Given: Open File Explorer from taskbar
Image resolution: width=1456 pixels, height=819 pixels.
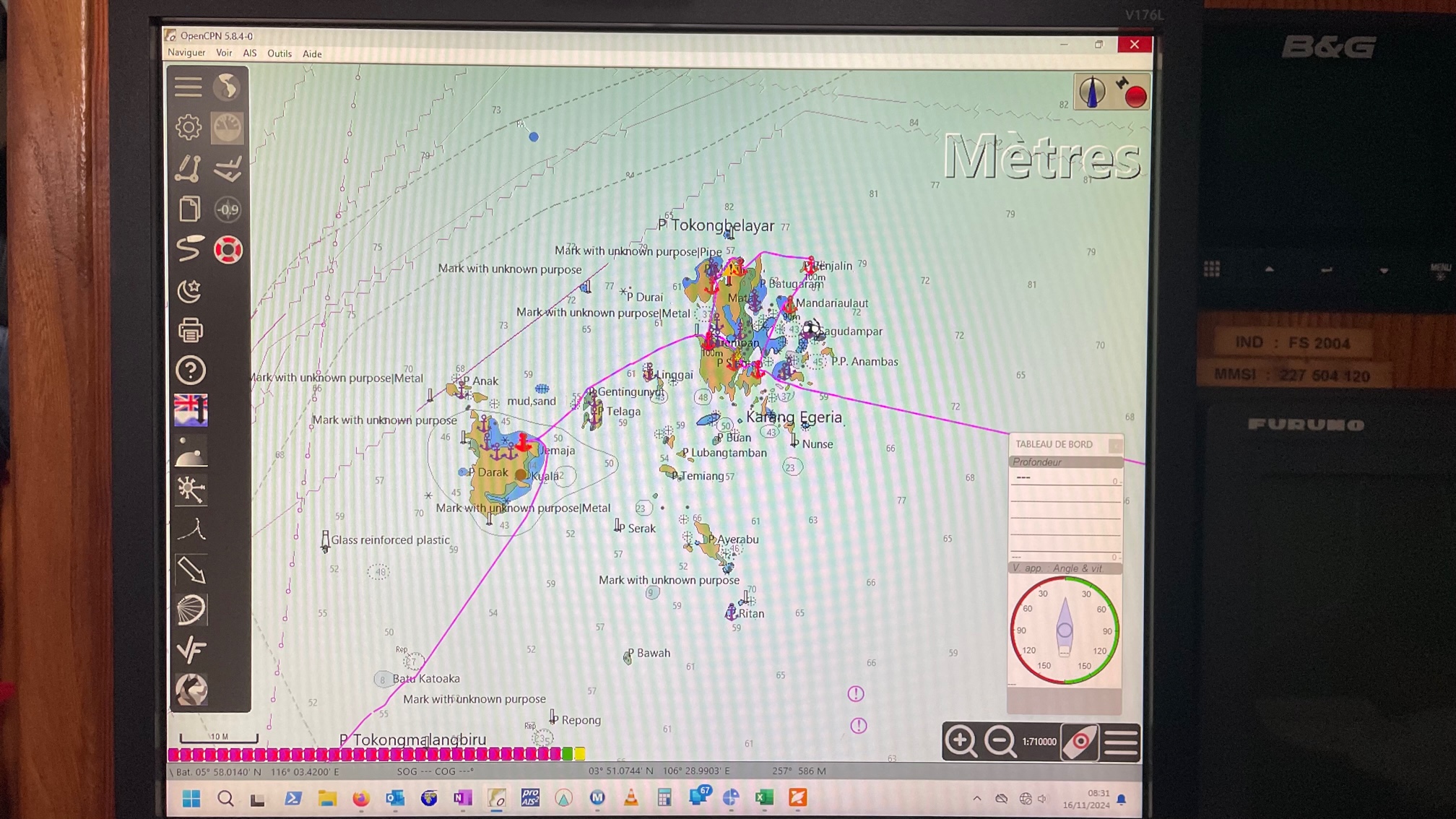Looking at the screenshot, I should click(x=327, y=798).
